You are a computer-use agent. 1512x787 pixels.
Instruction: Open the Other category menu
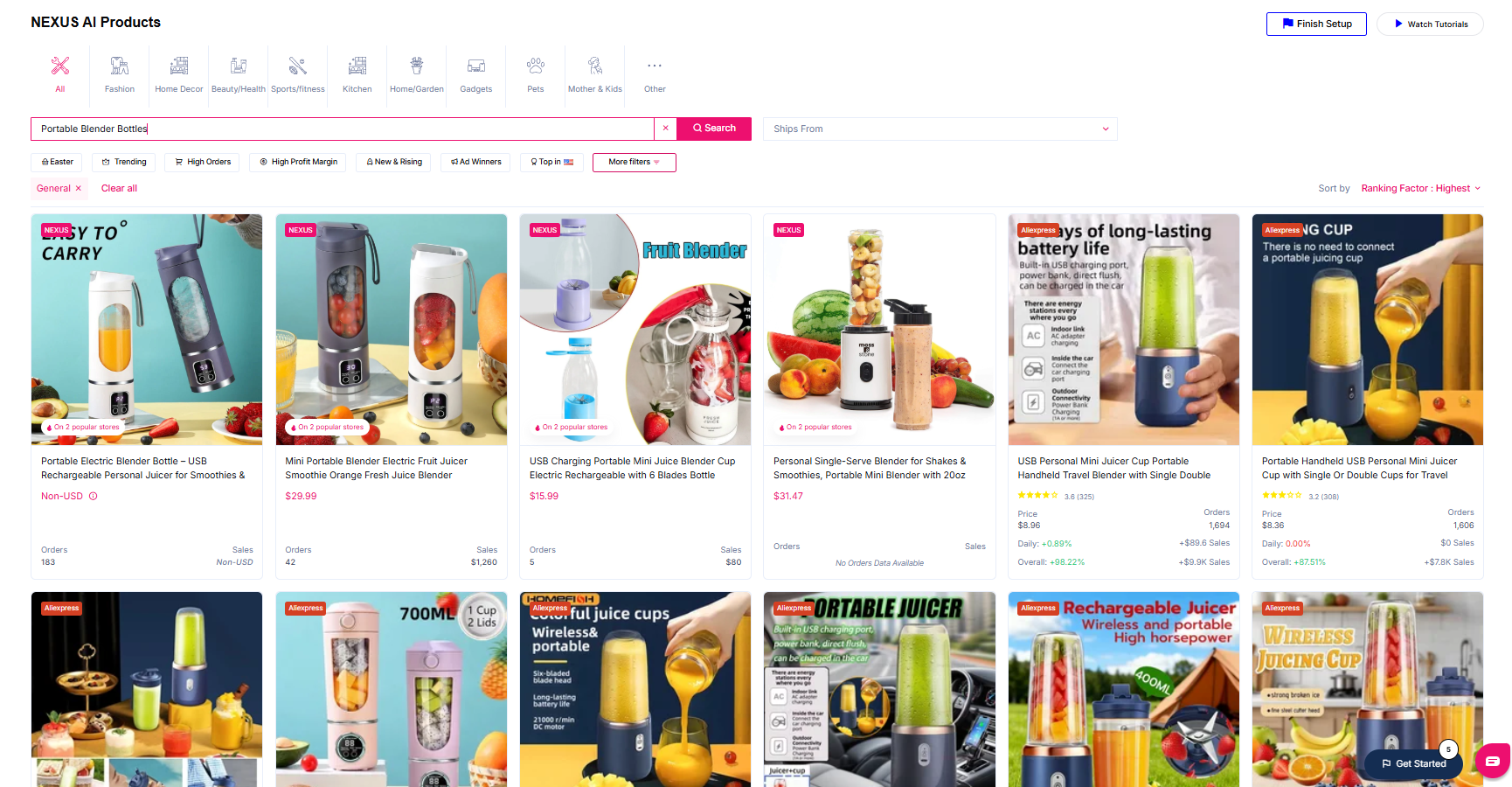[x=655, y=75]
